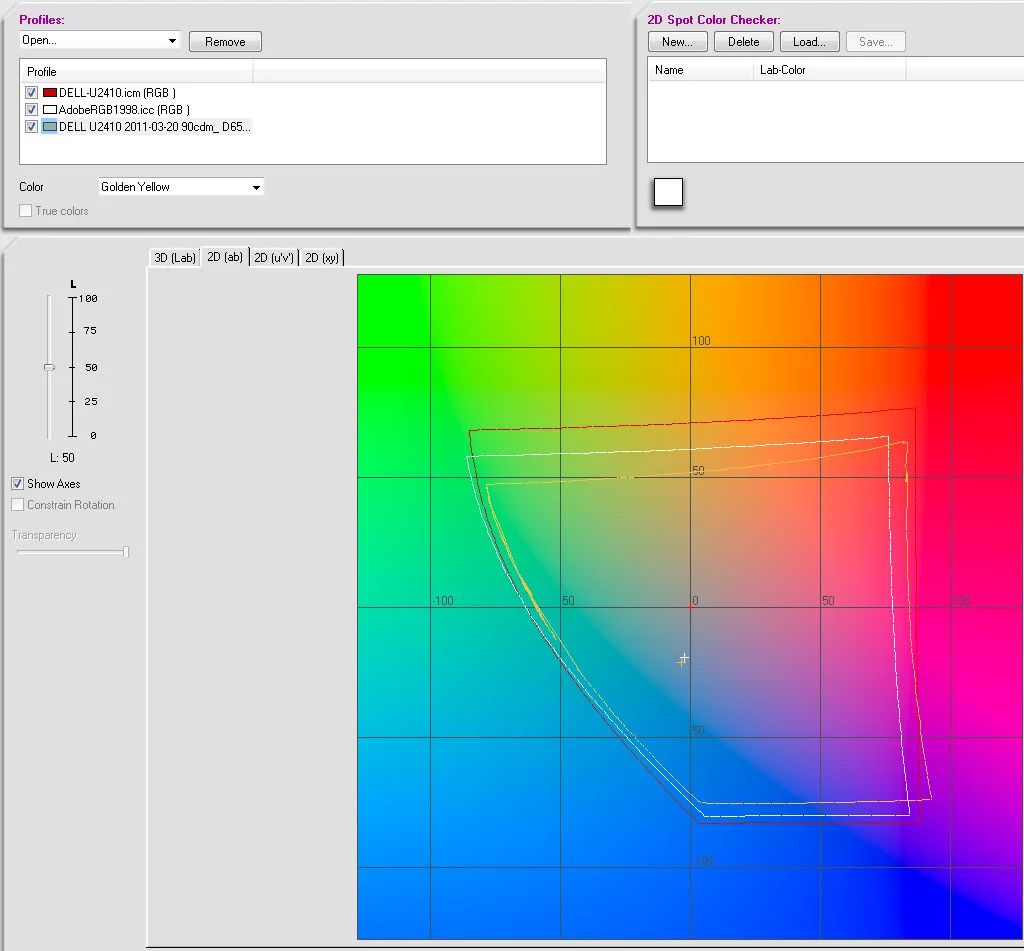Switch to the 2D (u'v') tab
1024x951 pixels.
click(274, 258)
